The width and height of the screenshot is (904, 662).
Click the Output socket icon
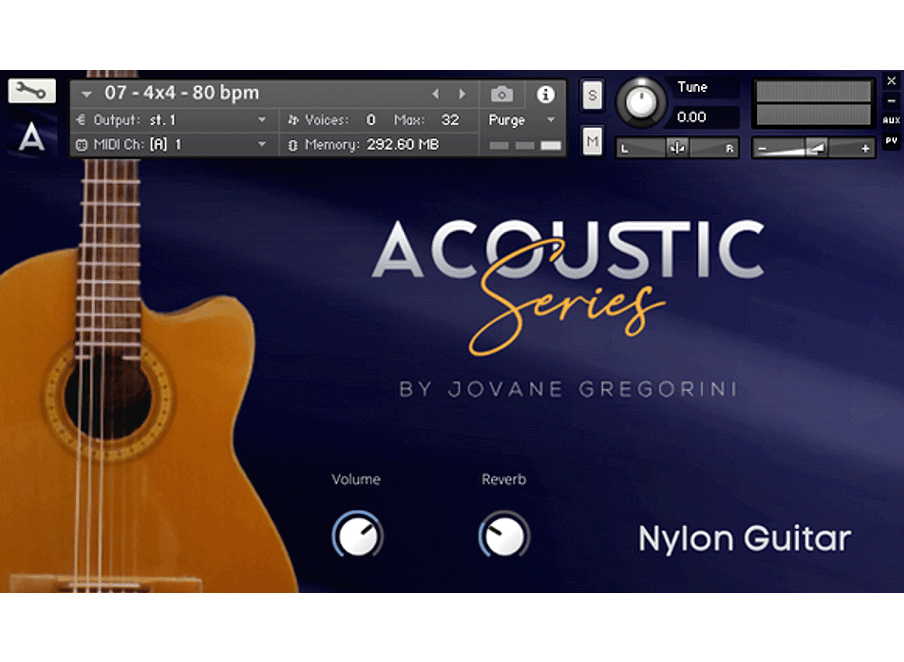(x=82, y=119)
